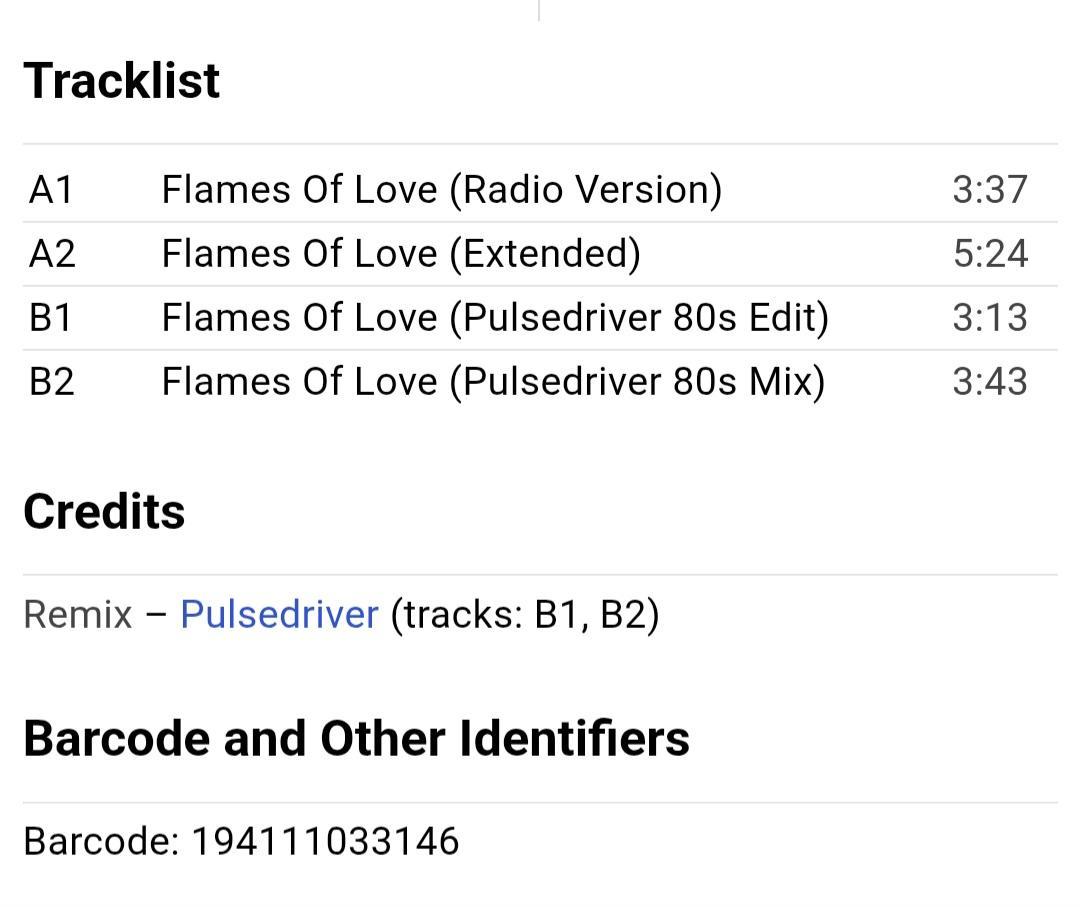Screen dimensions: 1080x907
Task: Click the barcode number 194111033146
Action: point(325,841)
